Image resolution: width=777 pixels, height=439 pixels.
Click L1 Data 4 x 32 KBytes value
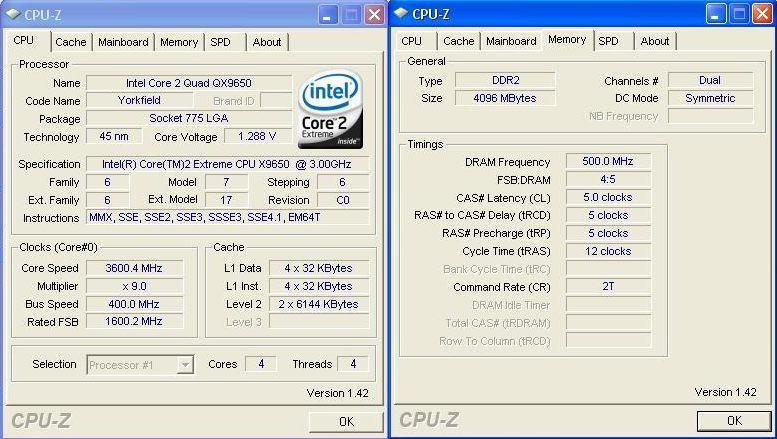point(319,268)
